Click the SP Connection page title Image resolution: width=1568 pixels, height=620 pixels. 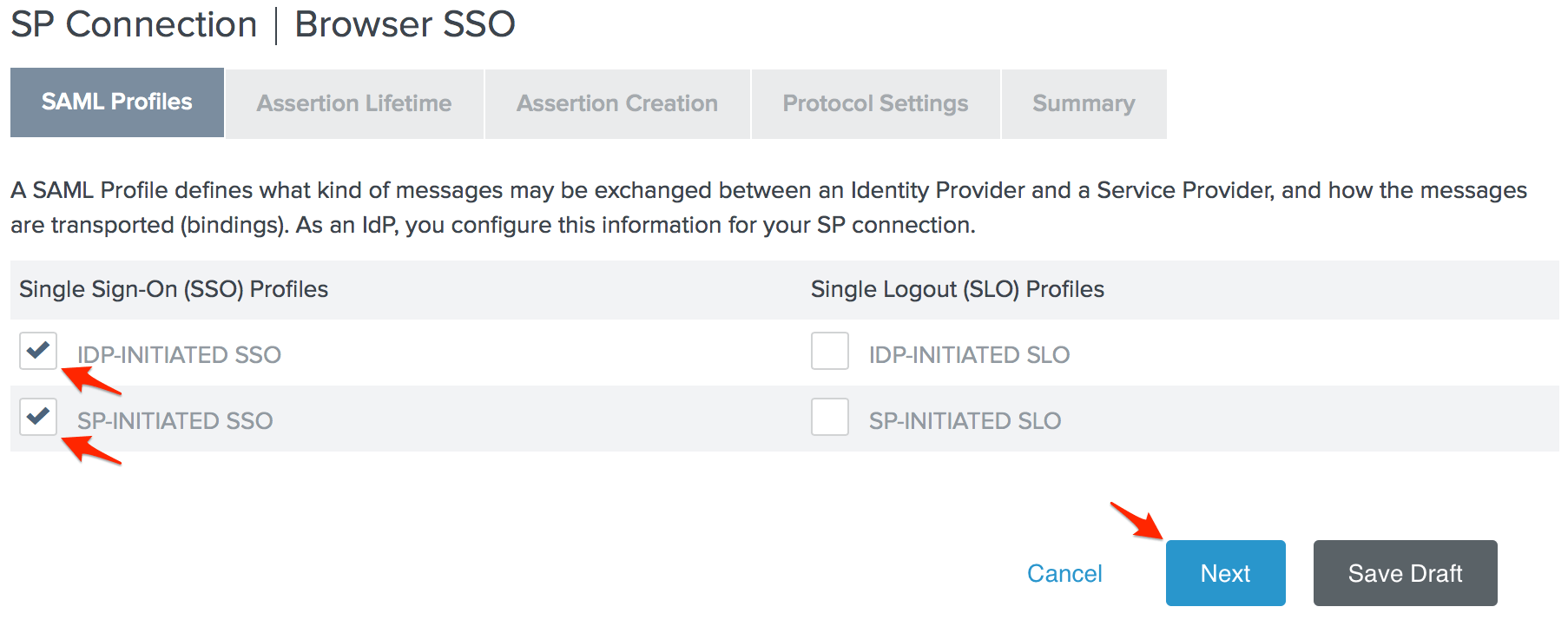(134, 24)
